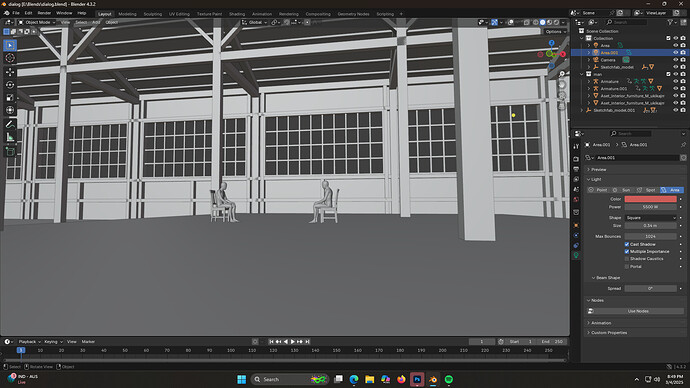
Task: Open the Scene properties tab
Action: pos(576,189)
